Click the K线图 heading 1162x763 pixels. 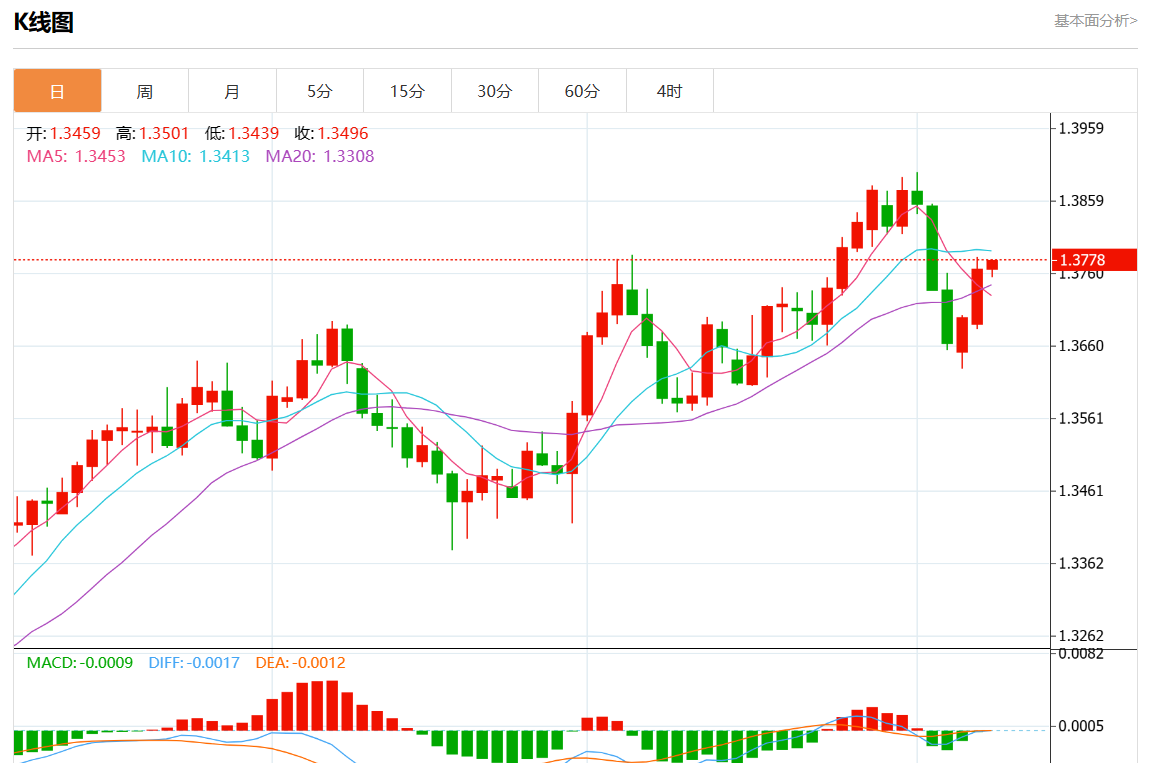[44, 22]
